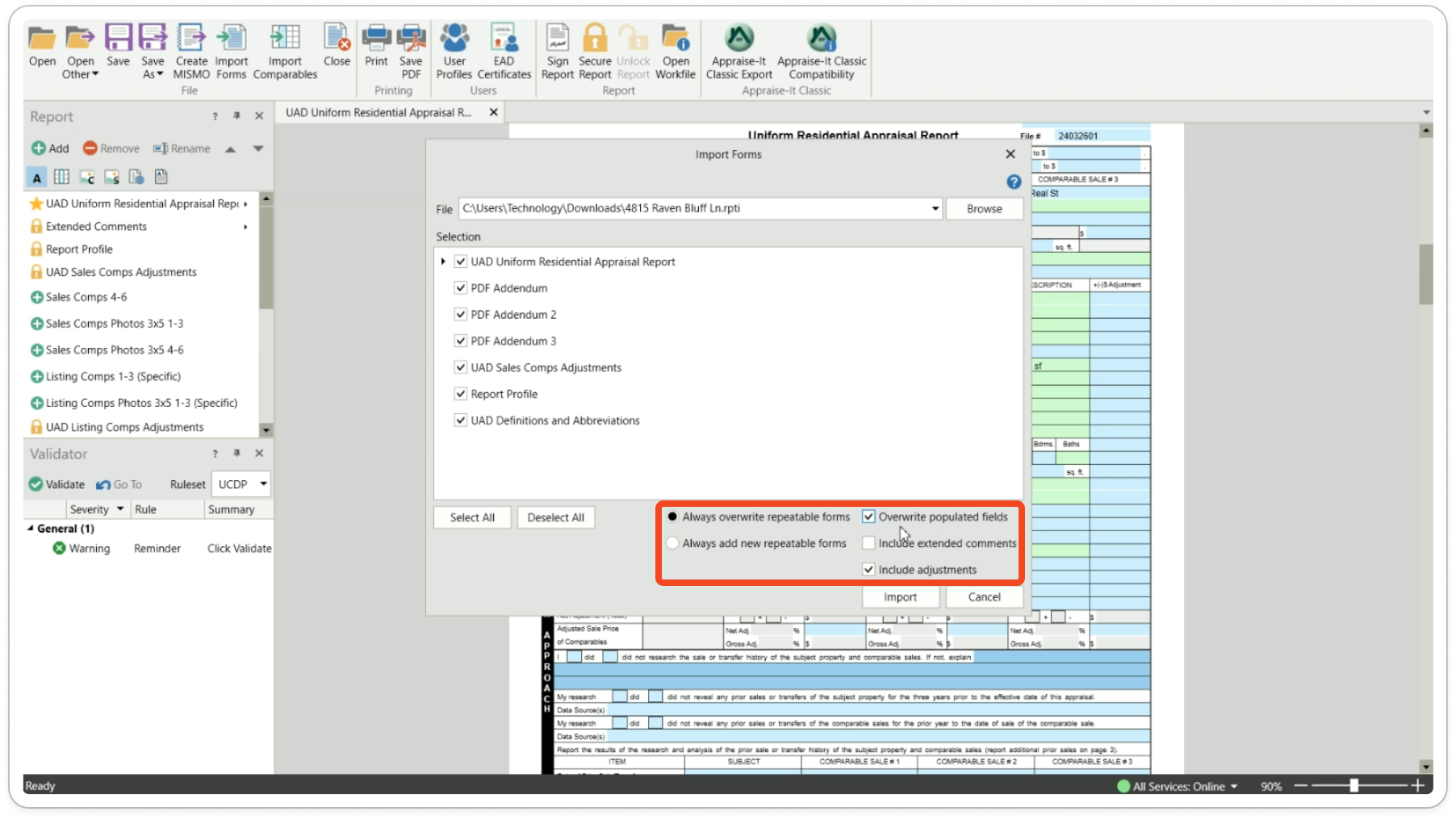Close the report via ribbon Close icon

pos(337,38)
